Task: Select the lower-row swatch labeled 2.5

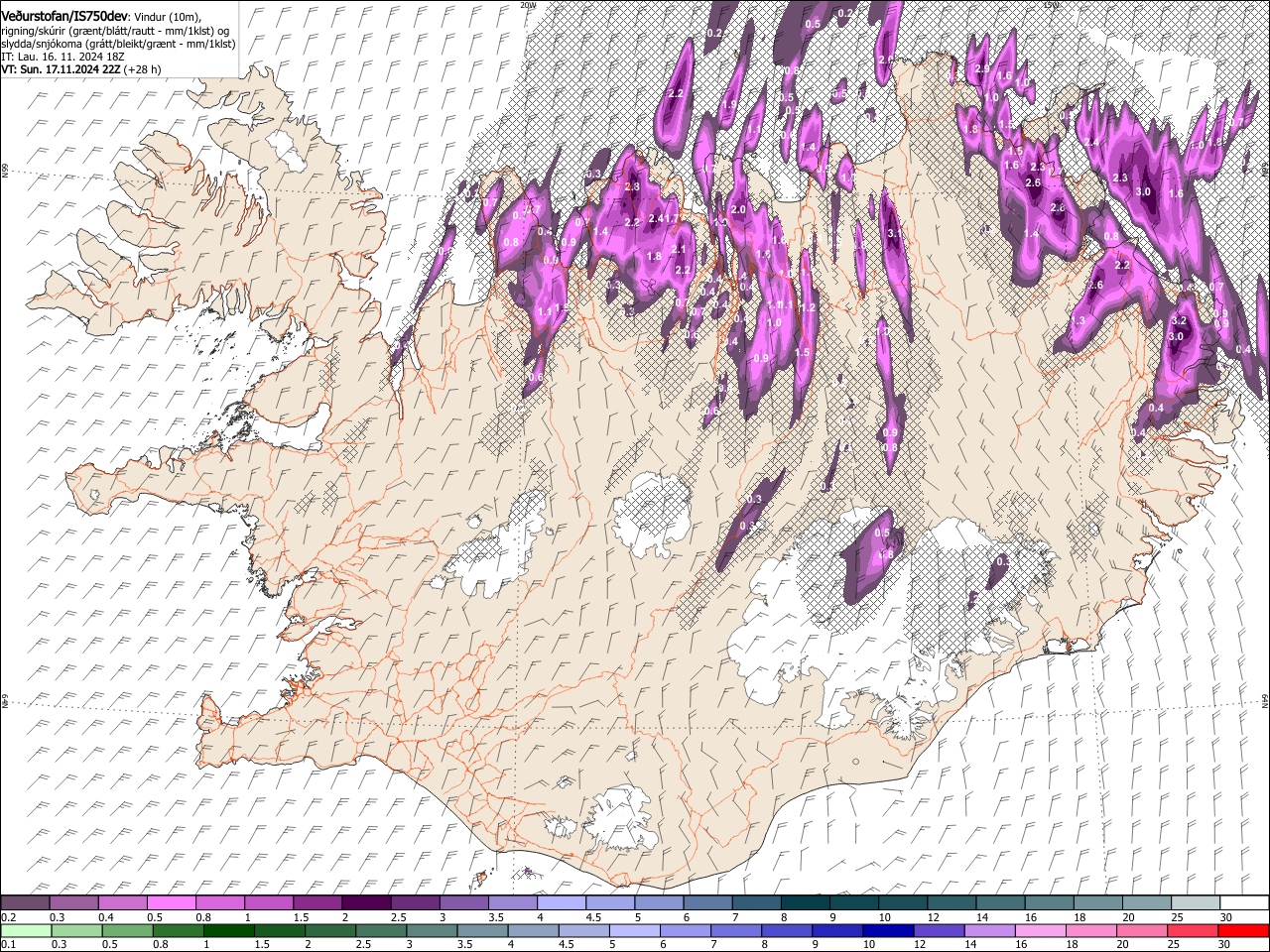Action: 381,930
